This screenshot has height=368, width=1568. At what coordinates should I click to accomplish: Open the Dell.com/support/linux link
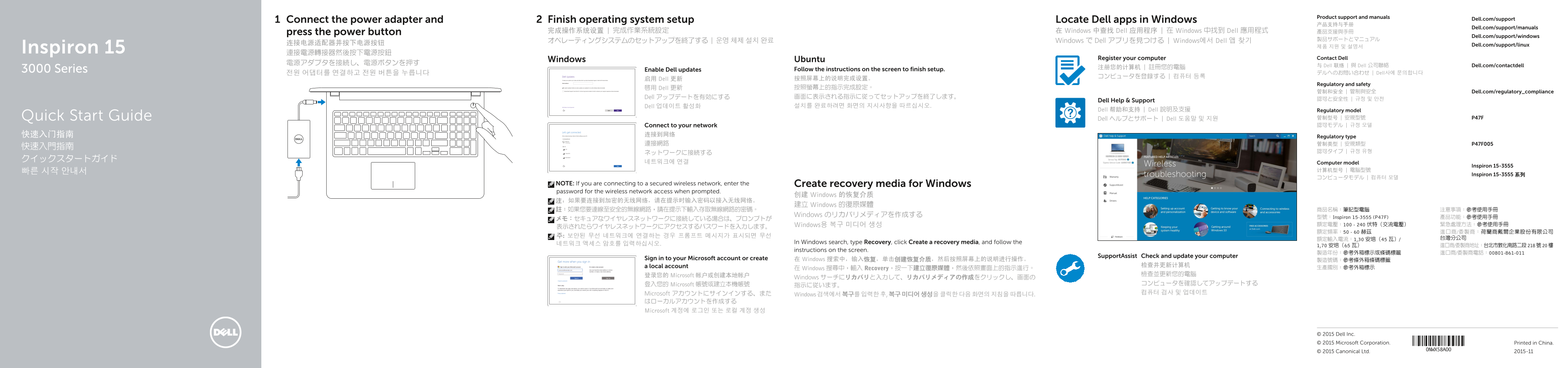pos(1501,44)
